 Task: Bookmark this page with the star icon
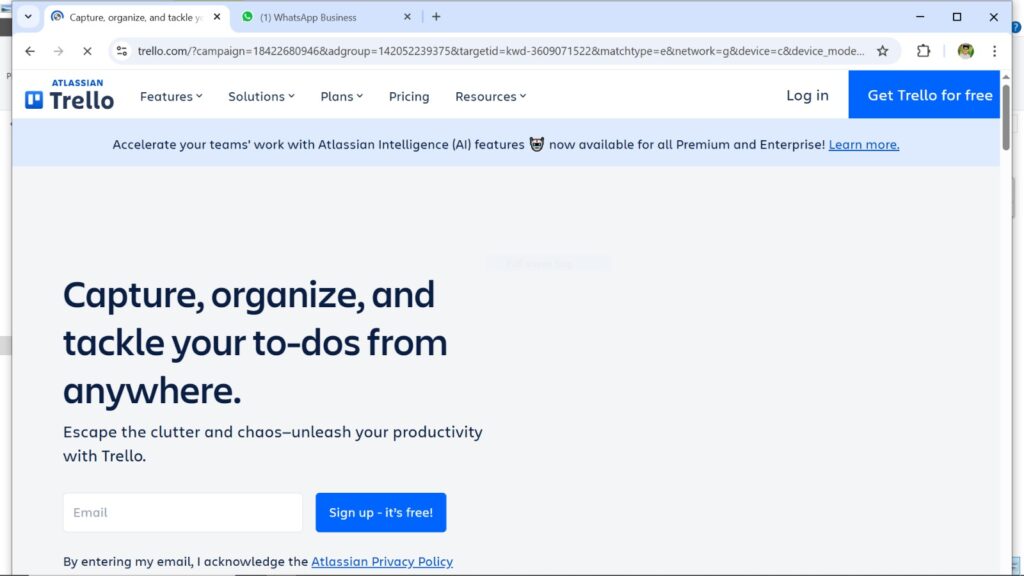(882, 51)
